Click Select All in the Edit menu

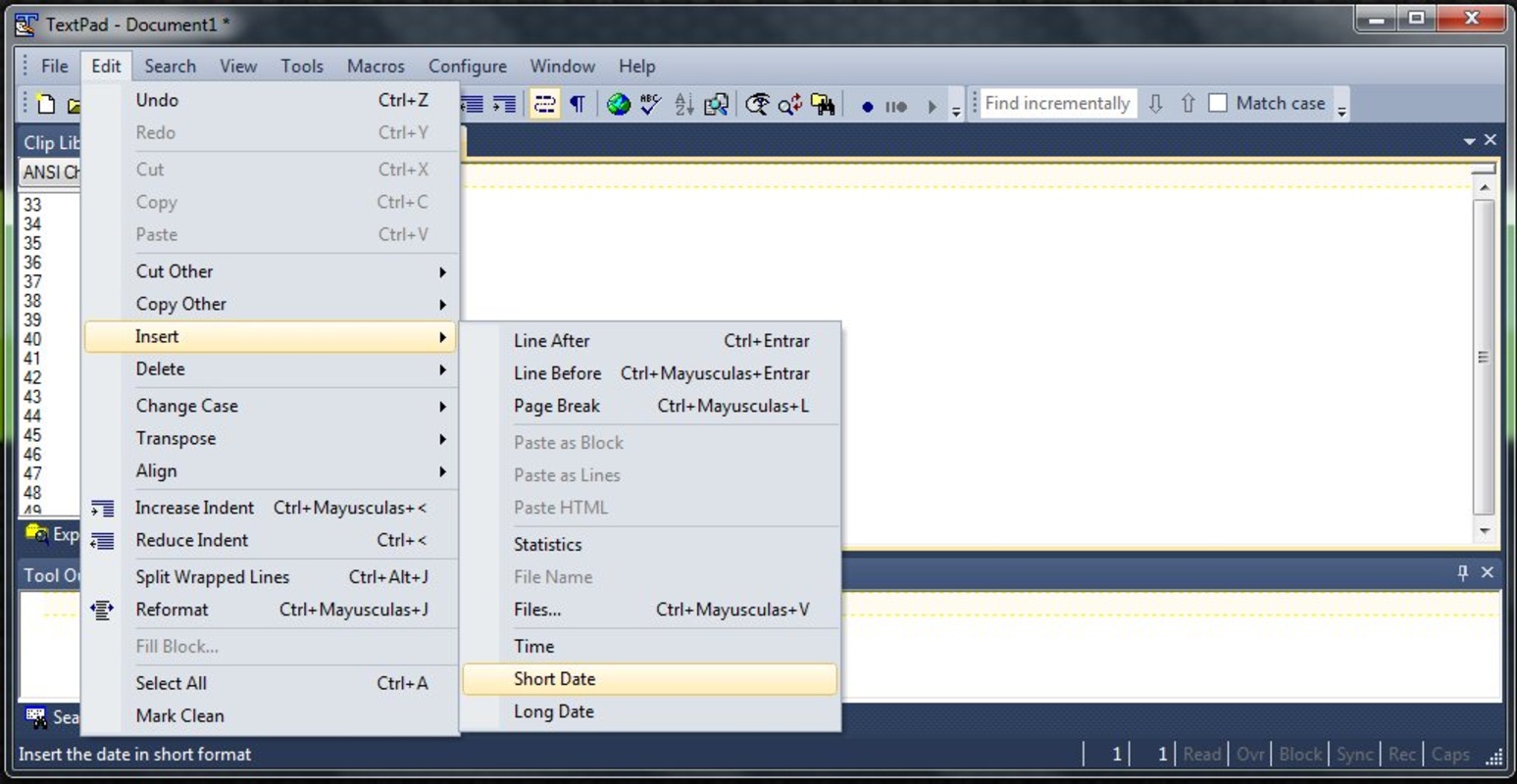click(x=172, y=683)
